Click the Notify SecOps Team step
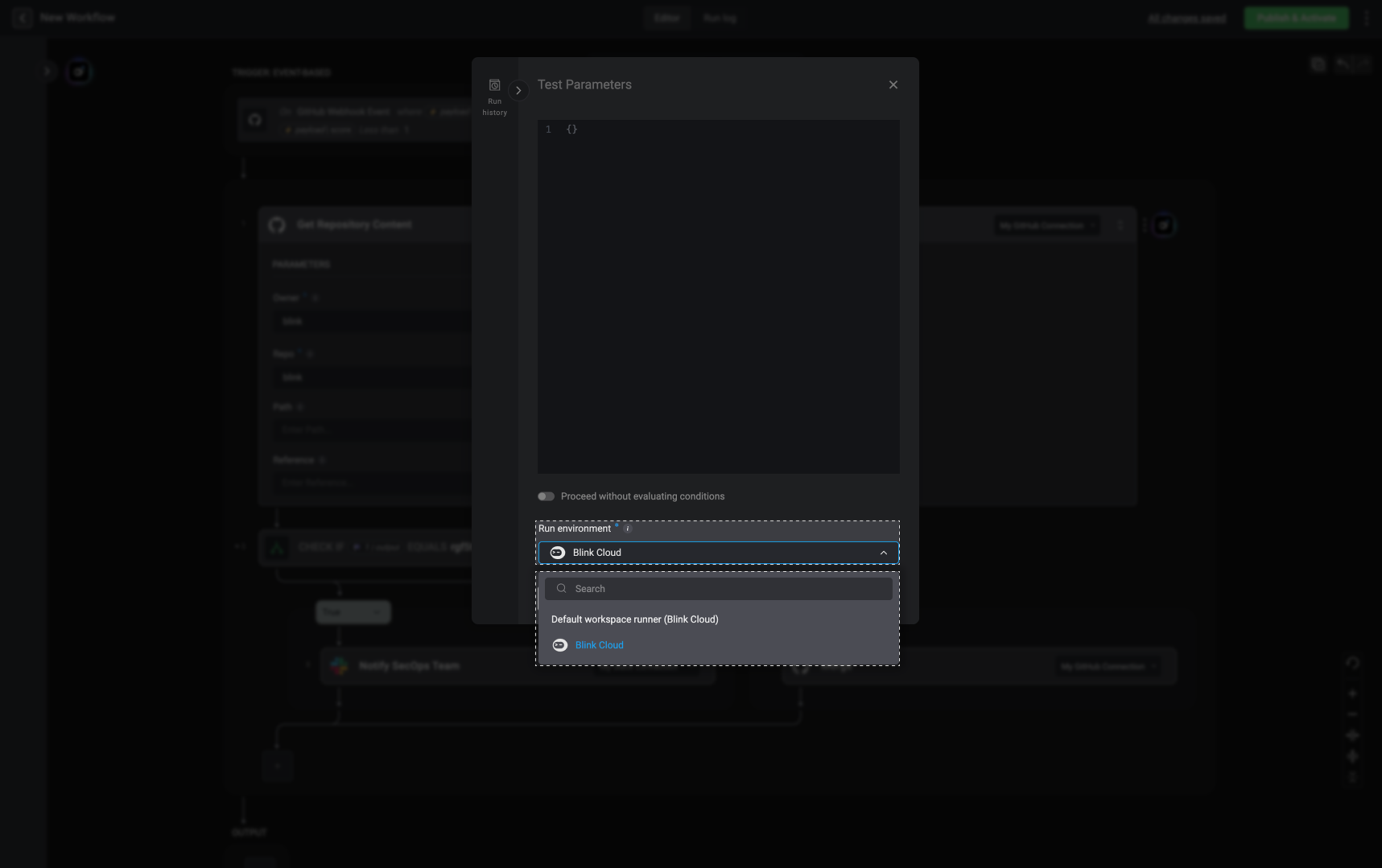1382x868 pixels. tap(518, 666)
